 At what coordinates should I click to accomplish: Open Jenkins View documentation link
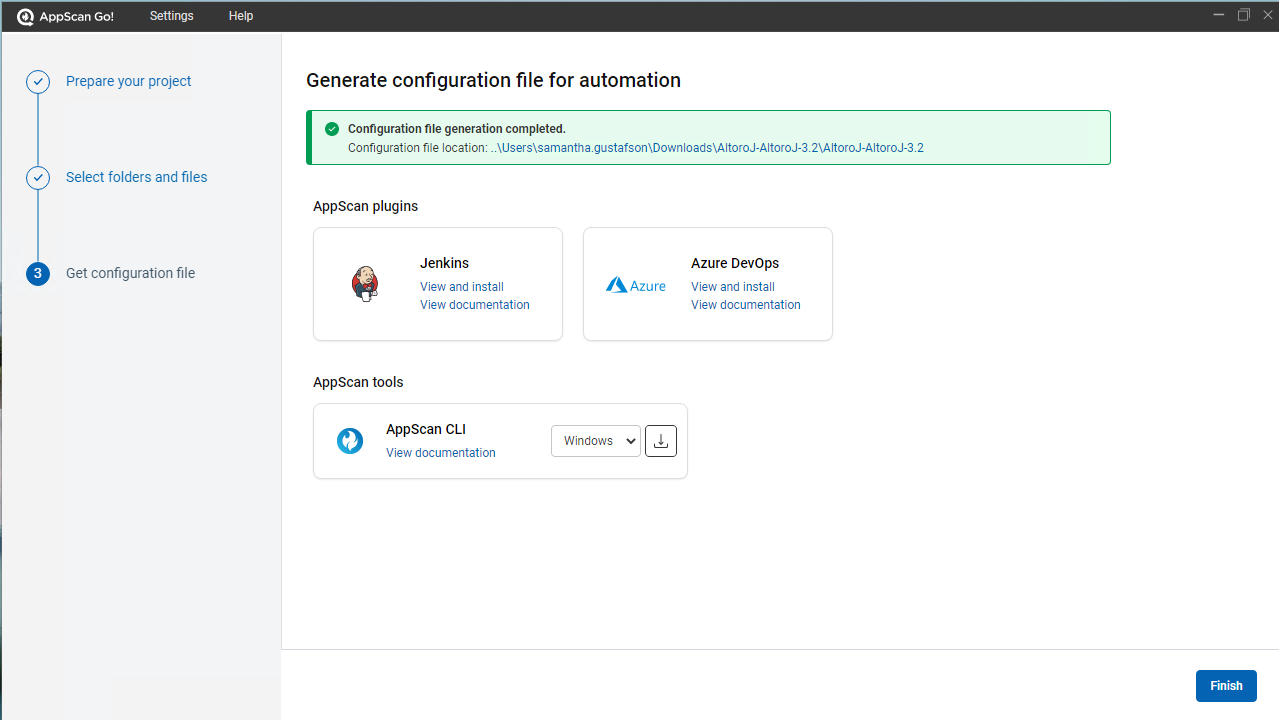coord(475,305)
